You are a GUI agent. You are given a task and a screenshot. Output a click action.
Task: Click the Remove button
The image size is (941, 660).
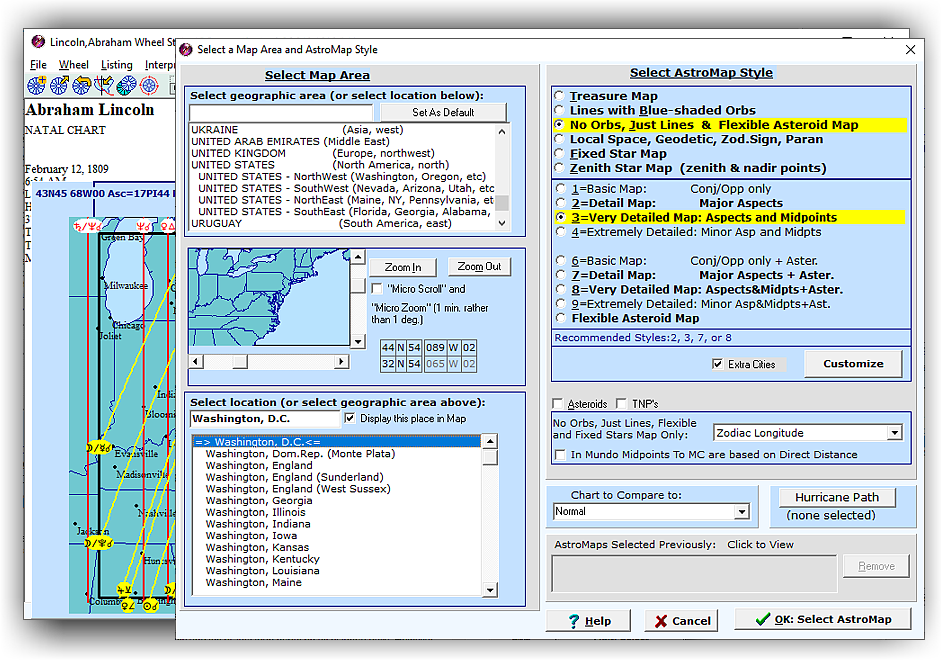[876, 566]
